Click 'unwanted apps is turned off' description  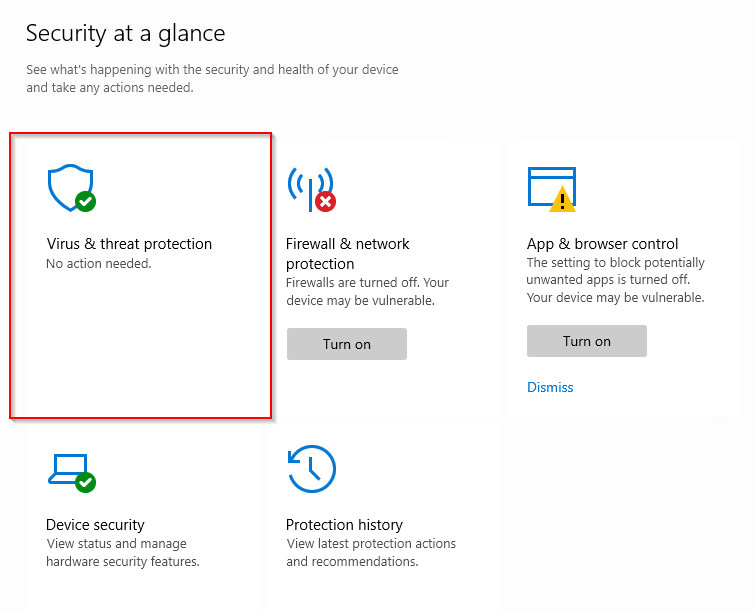[616, 280]
